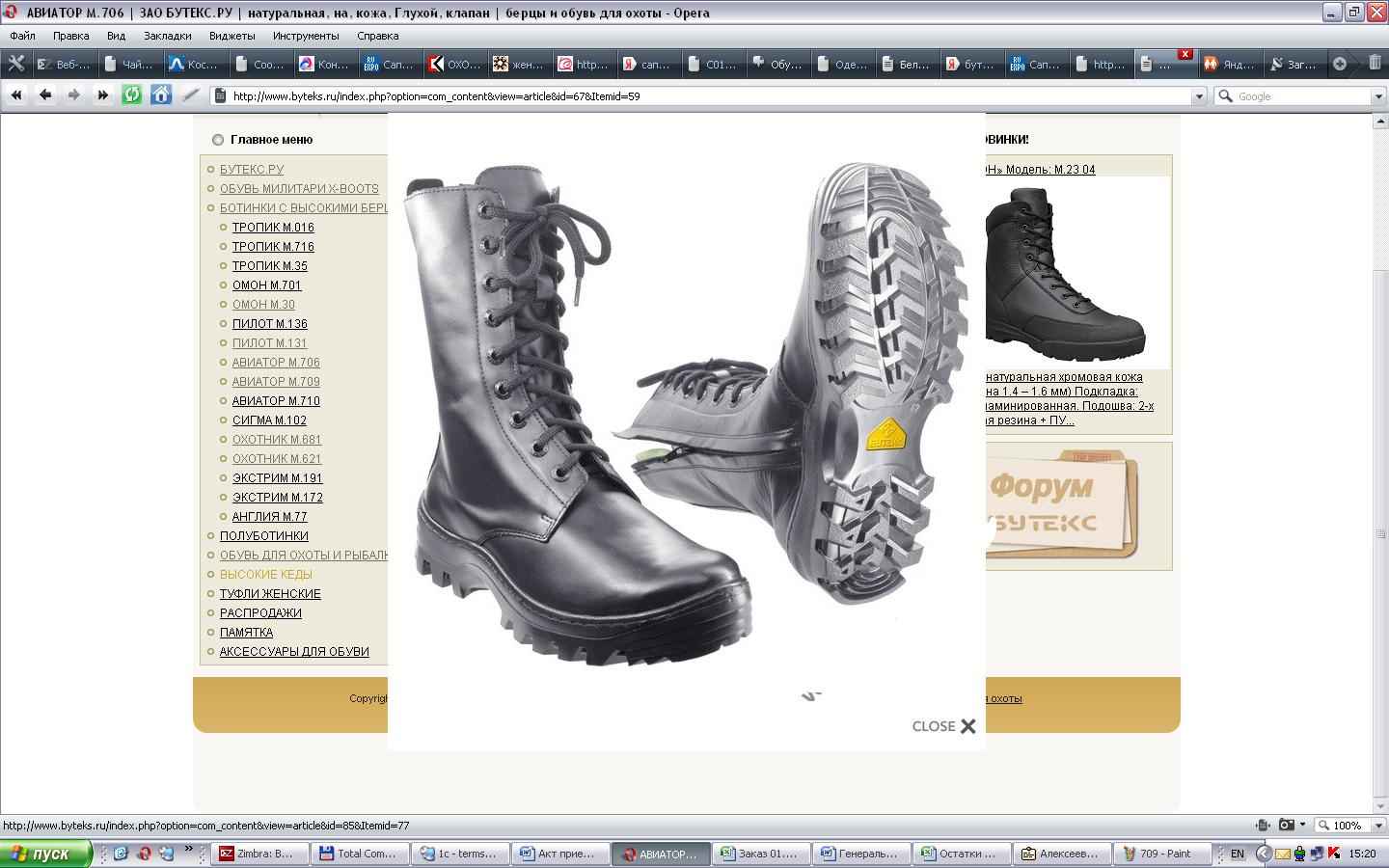This screenshot has width=1389, height=868.
Task: Open РАСПРОДАЖИ link
Action: click(x=260, y=613)
